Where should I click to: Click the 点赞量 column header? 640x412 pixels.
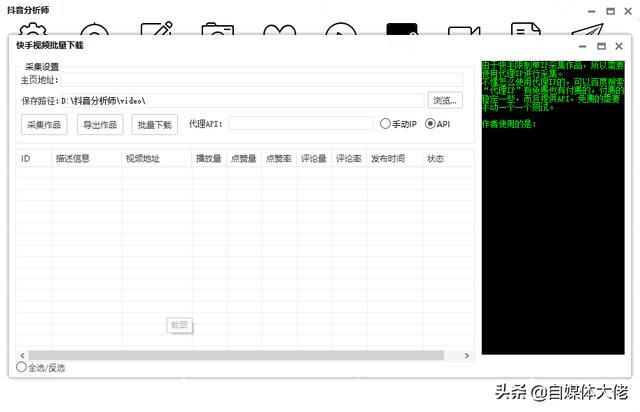click(244, 158)
